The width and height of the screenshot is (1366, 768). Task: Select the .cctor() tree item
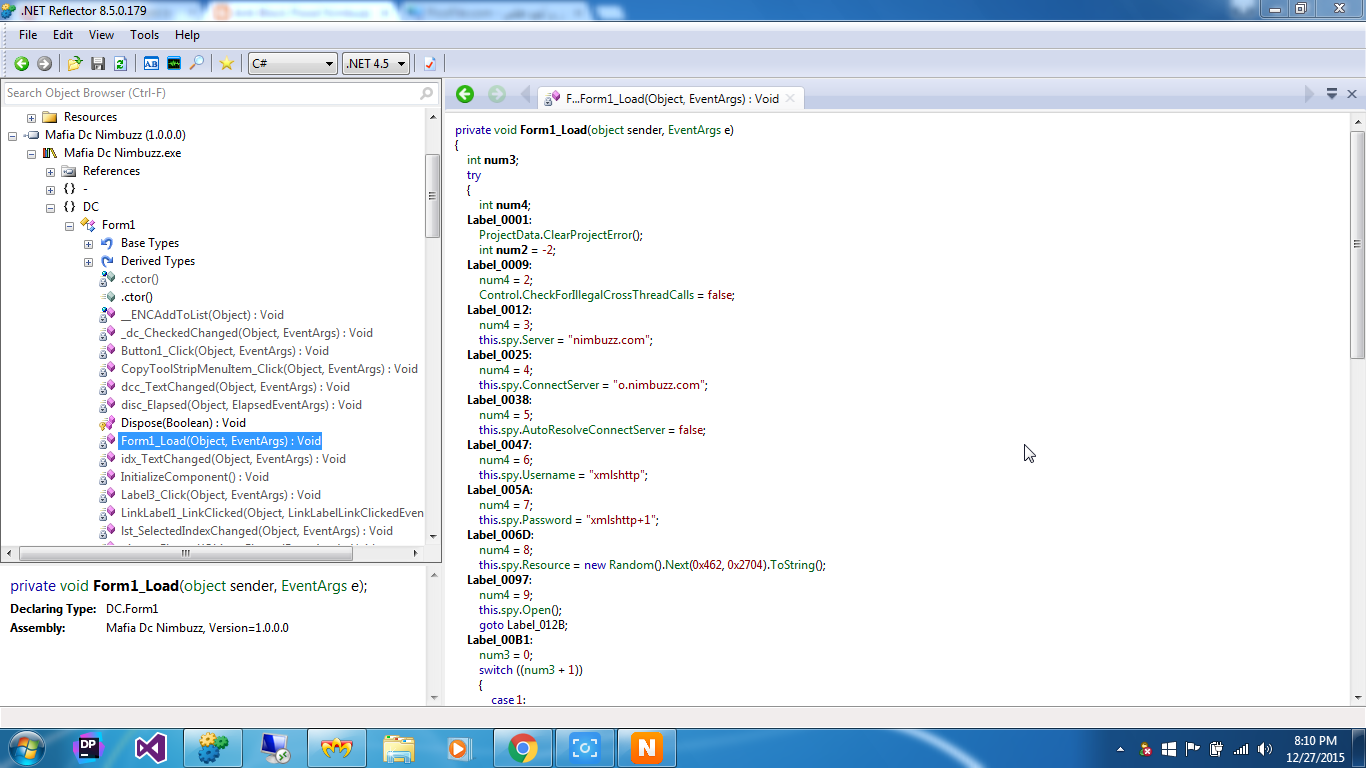pos(140,279)
